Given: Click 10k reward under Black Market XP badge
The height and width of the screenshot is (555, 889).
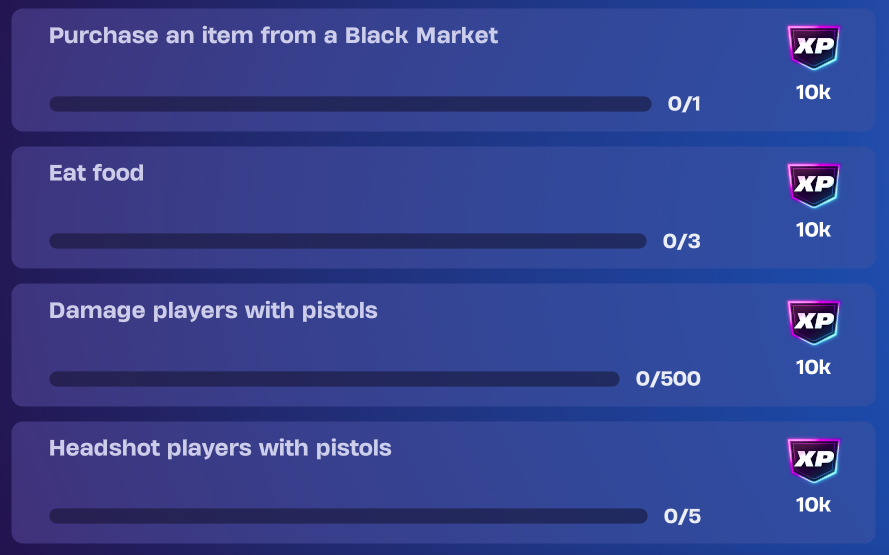Looking at the screenshot, I should coord(813,93).
